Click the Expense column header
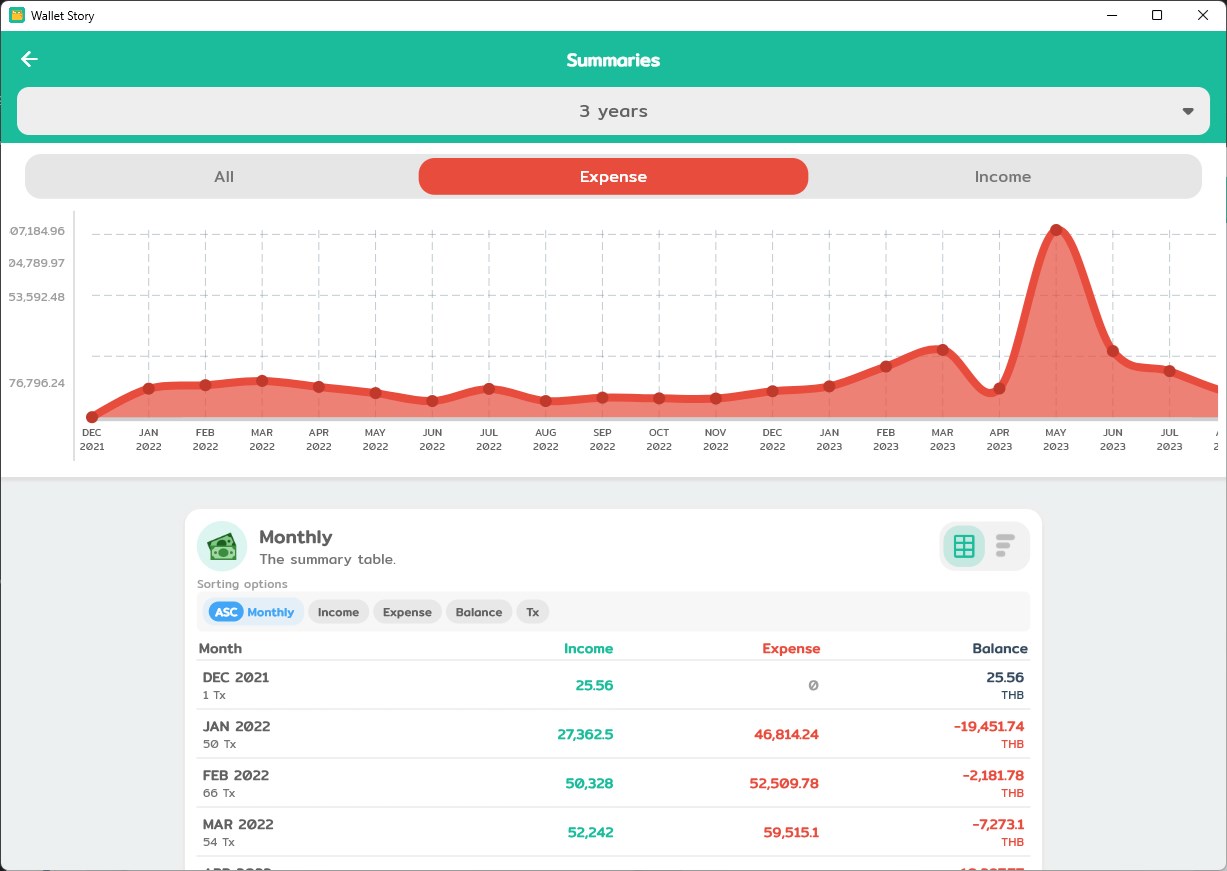1227x871 pixels. pos(791,648)
